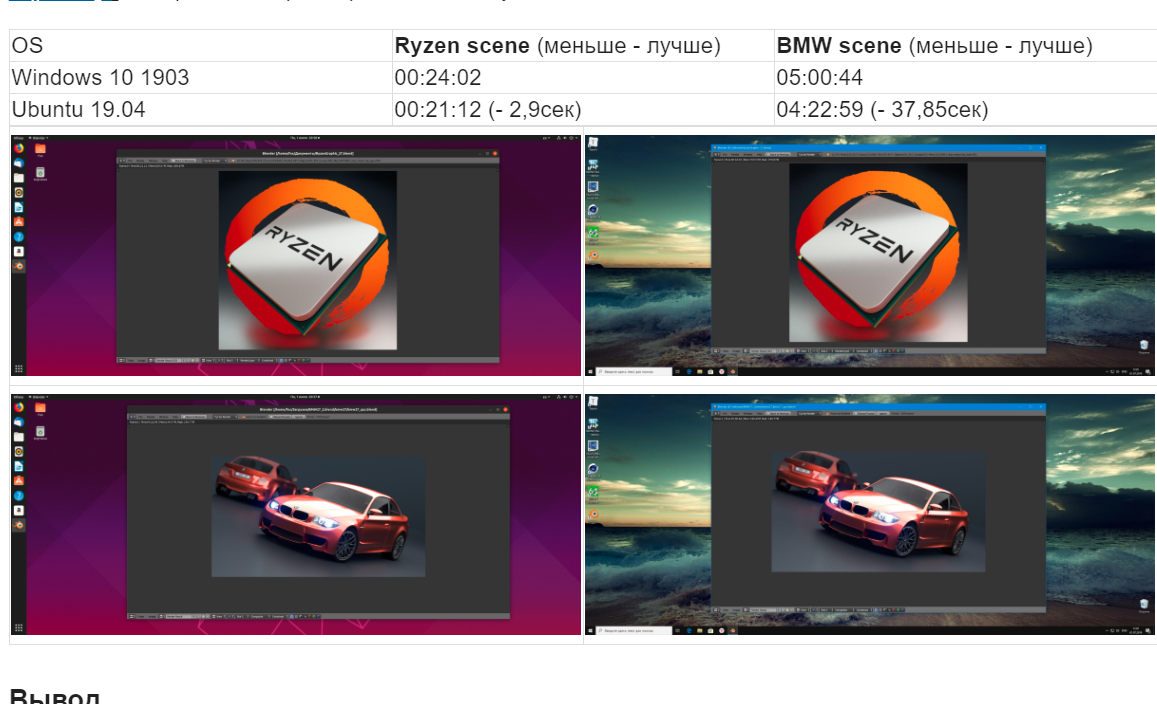The width and height of the screenshot is (1157, 704).
Task: Click taskbar search box in Windows BMW screenshot
Action: coord(634,631)
